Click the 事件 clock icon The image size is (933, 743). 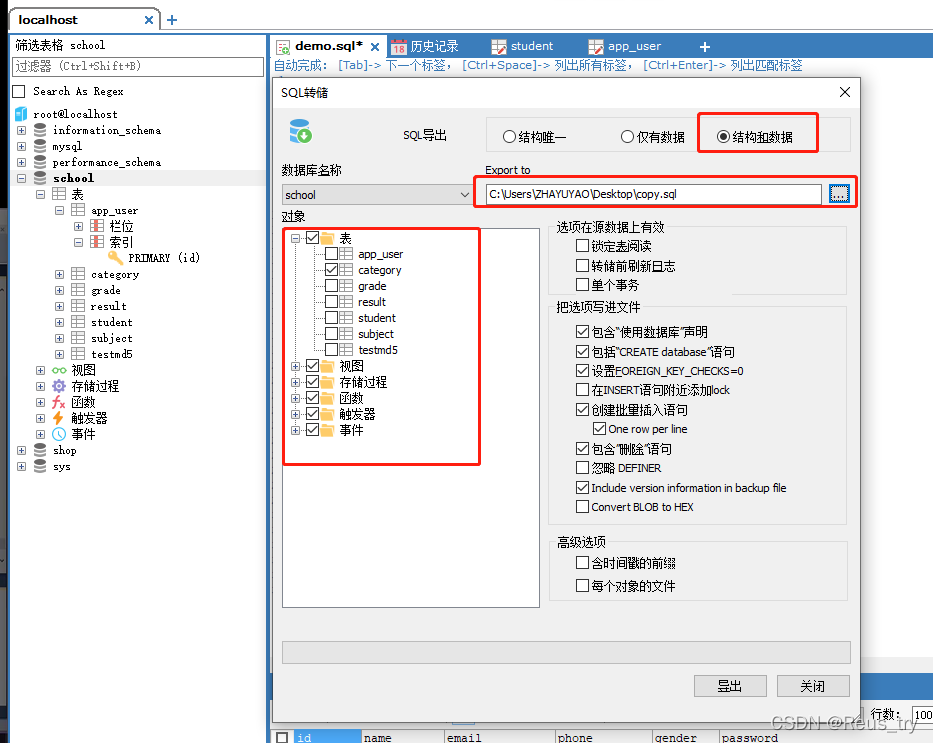tap(59, 434)
